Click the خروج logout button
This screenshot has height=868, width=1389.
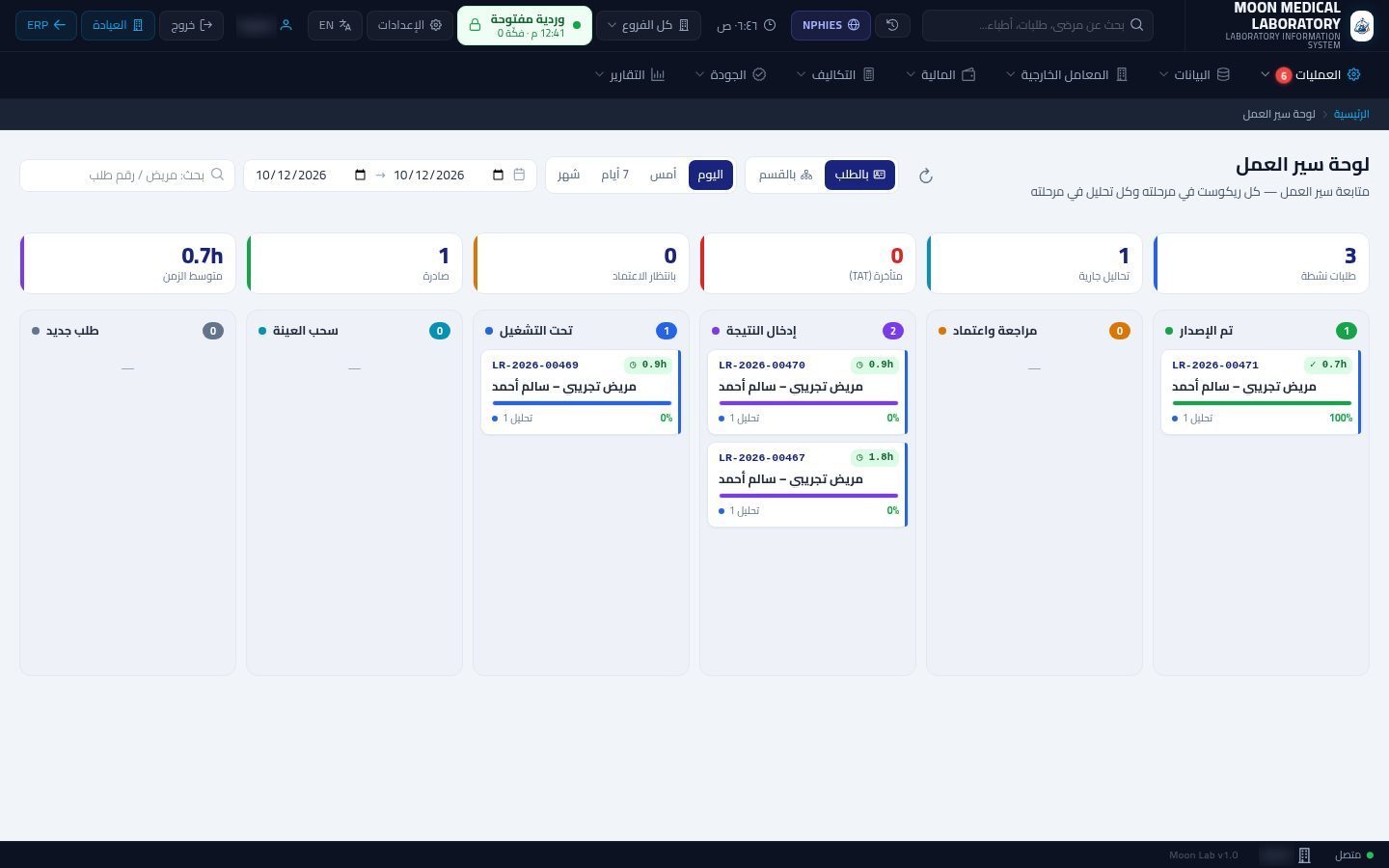[x=192, y=25]
